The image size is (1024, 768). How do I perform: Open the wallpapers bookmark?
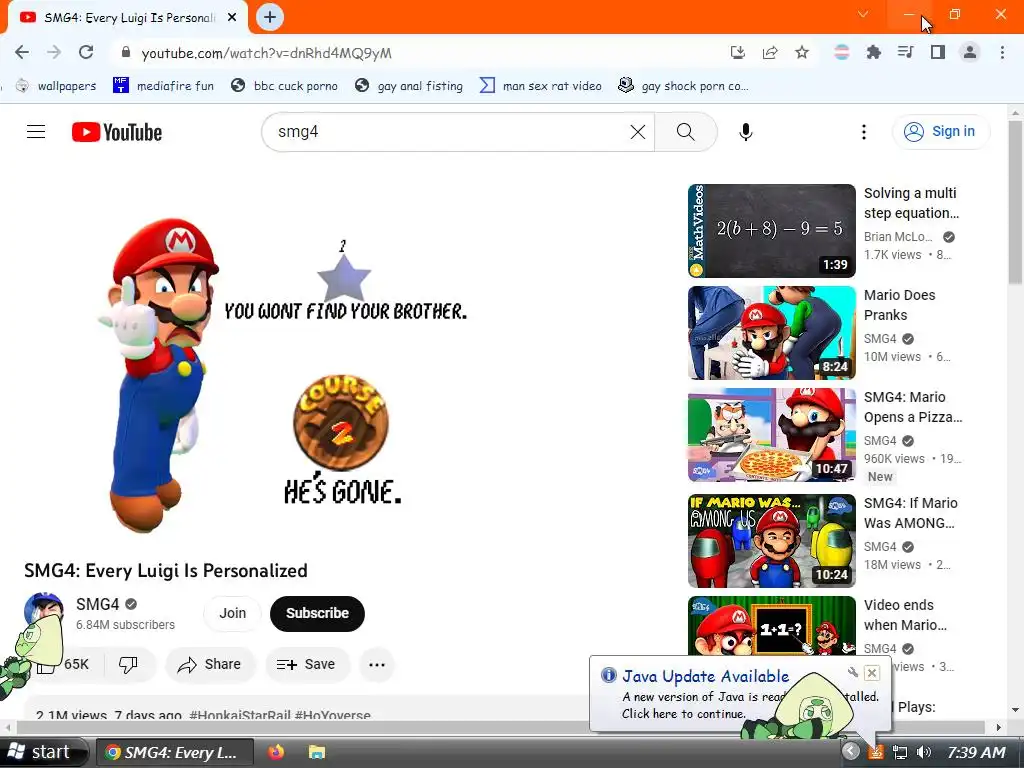coord(57,86)
